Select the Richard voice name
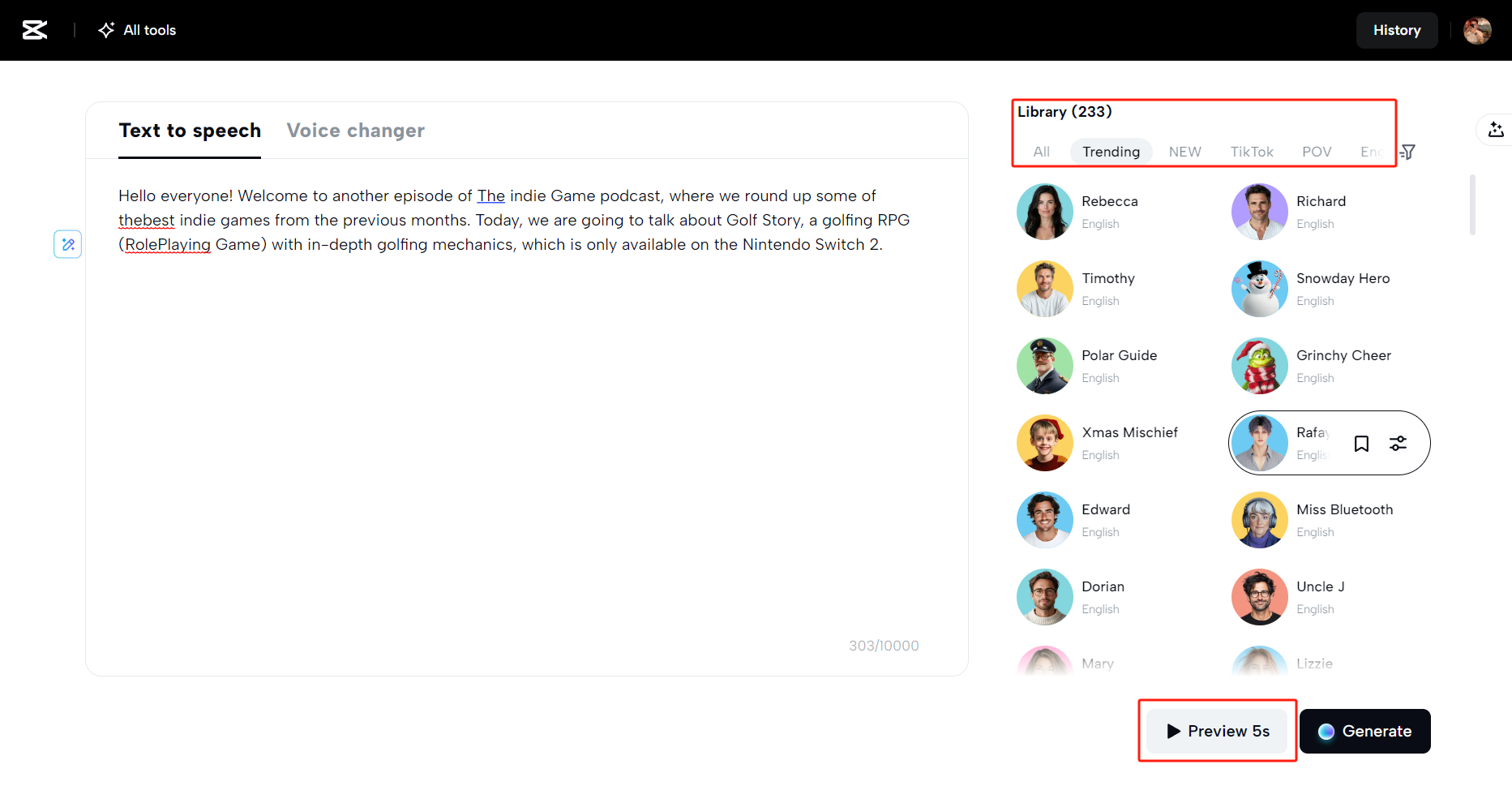Image resolution: width=1512 pixels, height=786 pixels. point(1321,201)
